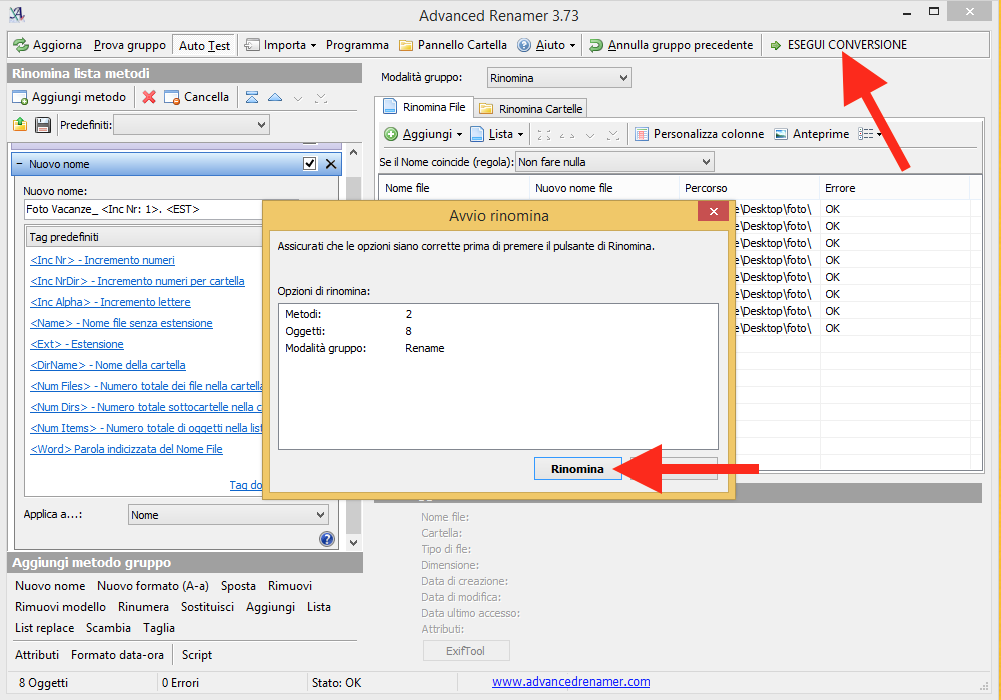The width and height of the screenshot is (1001, 700).
Task: Move selected method up one position
Action: 275,98
